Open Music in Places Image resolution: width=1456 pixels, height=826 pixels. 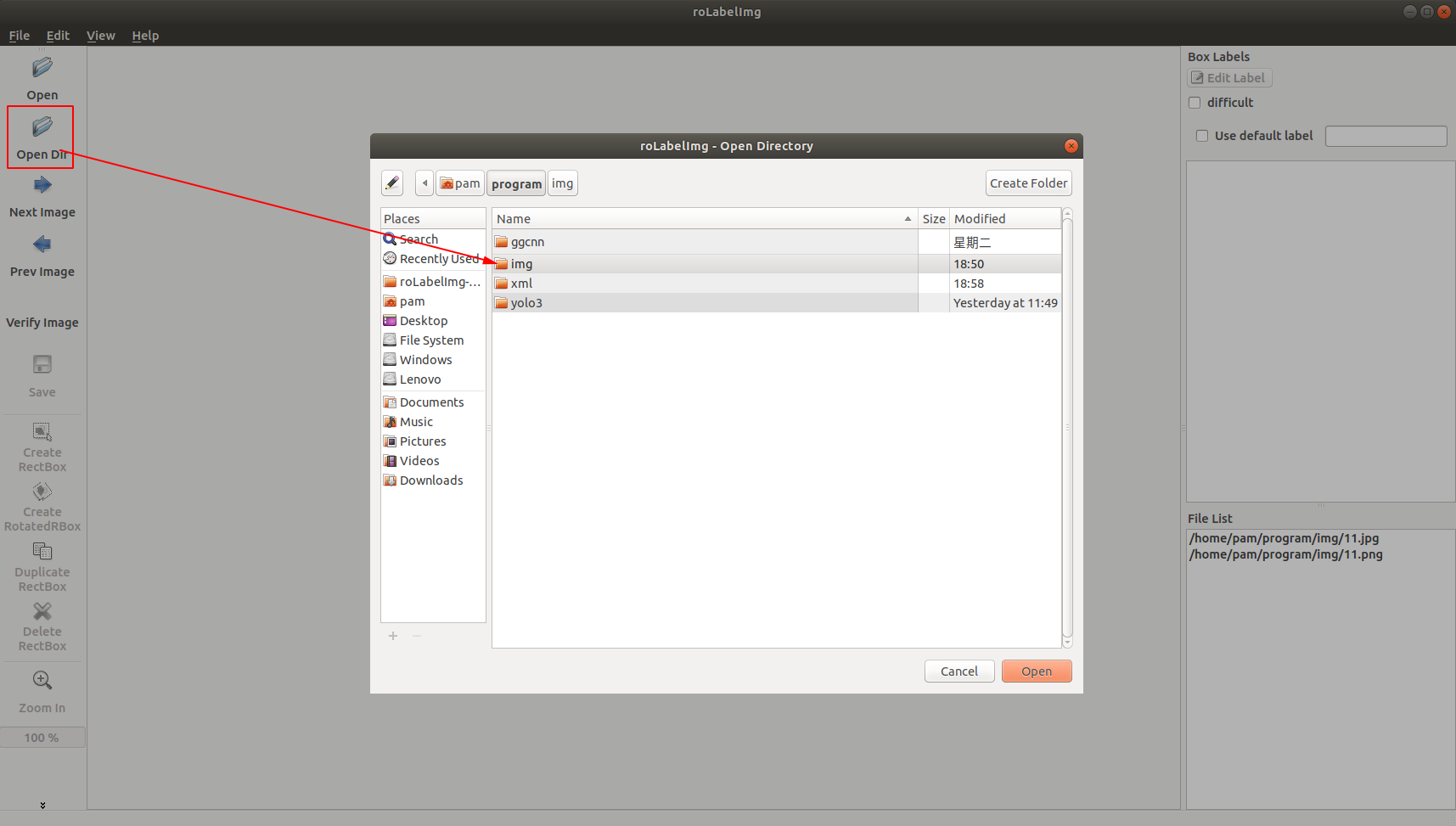tap(433, 422)
